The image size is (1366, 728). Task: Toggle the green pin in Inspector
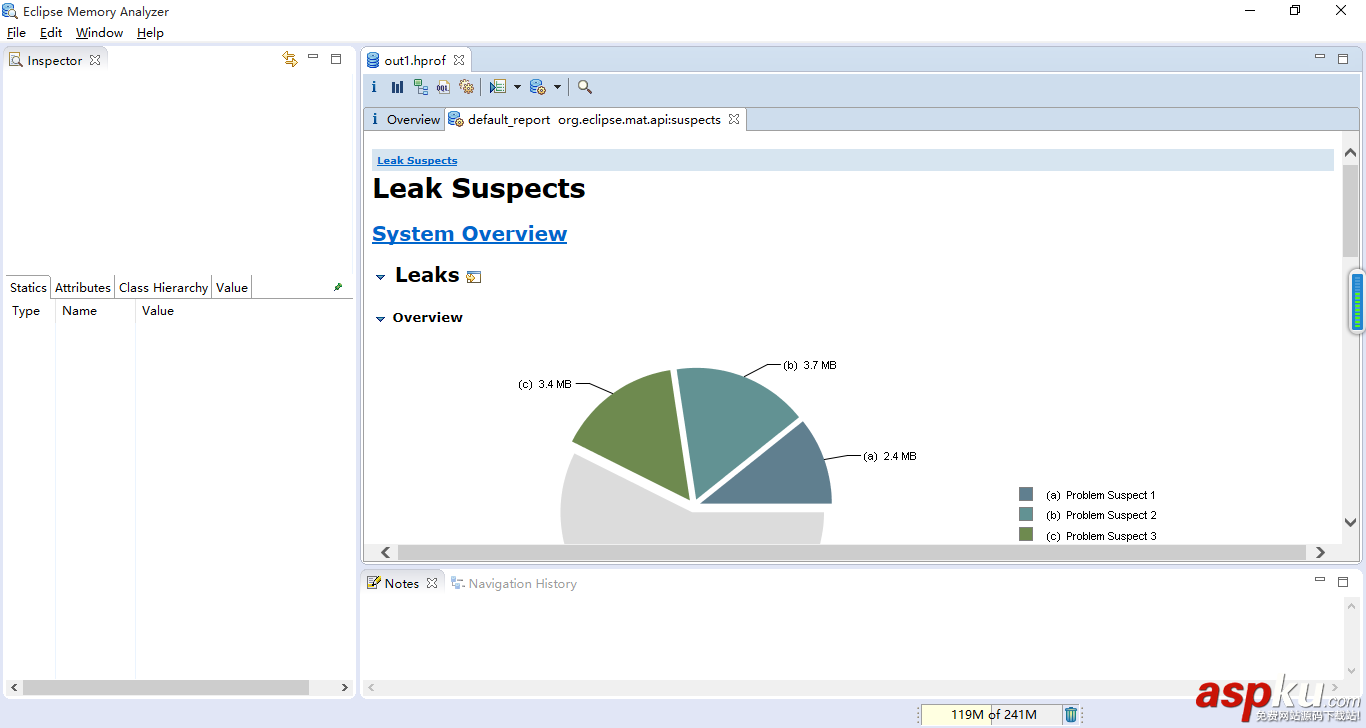[x=338, y=287]
